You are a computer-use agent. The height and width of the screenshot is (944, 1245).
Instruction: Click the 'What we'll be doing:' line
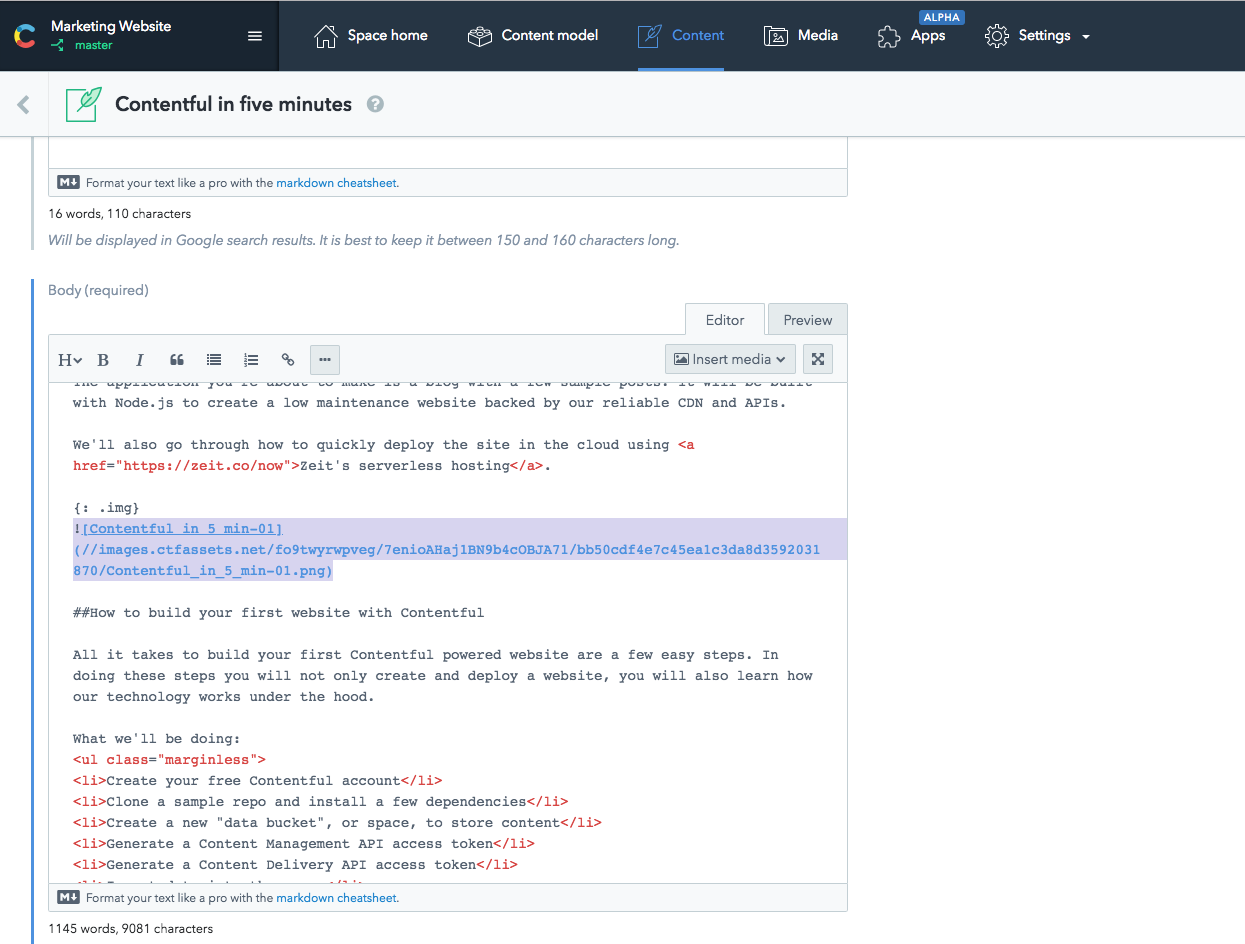click(156, 739)
